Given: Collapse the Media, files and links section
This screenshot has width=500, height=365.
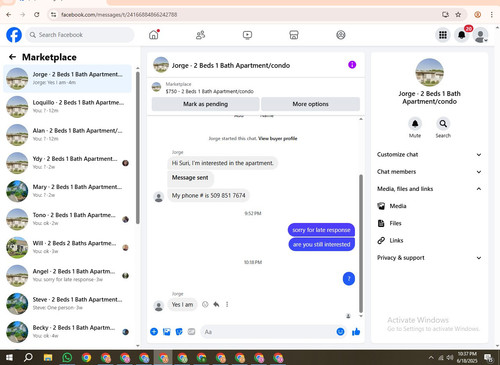Looking at the screenshot, I should (429, 189).
